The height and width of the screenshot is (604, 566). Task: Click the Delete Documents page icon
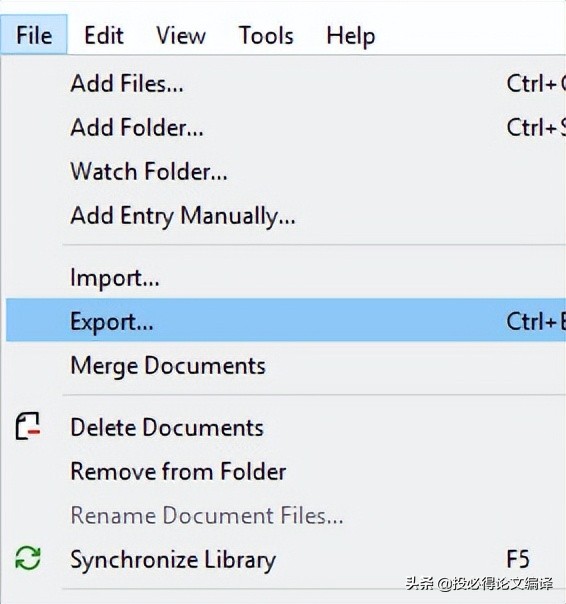[28, 426]
